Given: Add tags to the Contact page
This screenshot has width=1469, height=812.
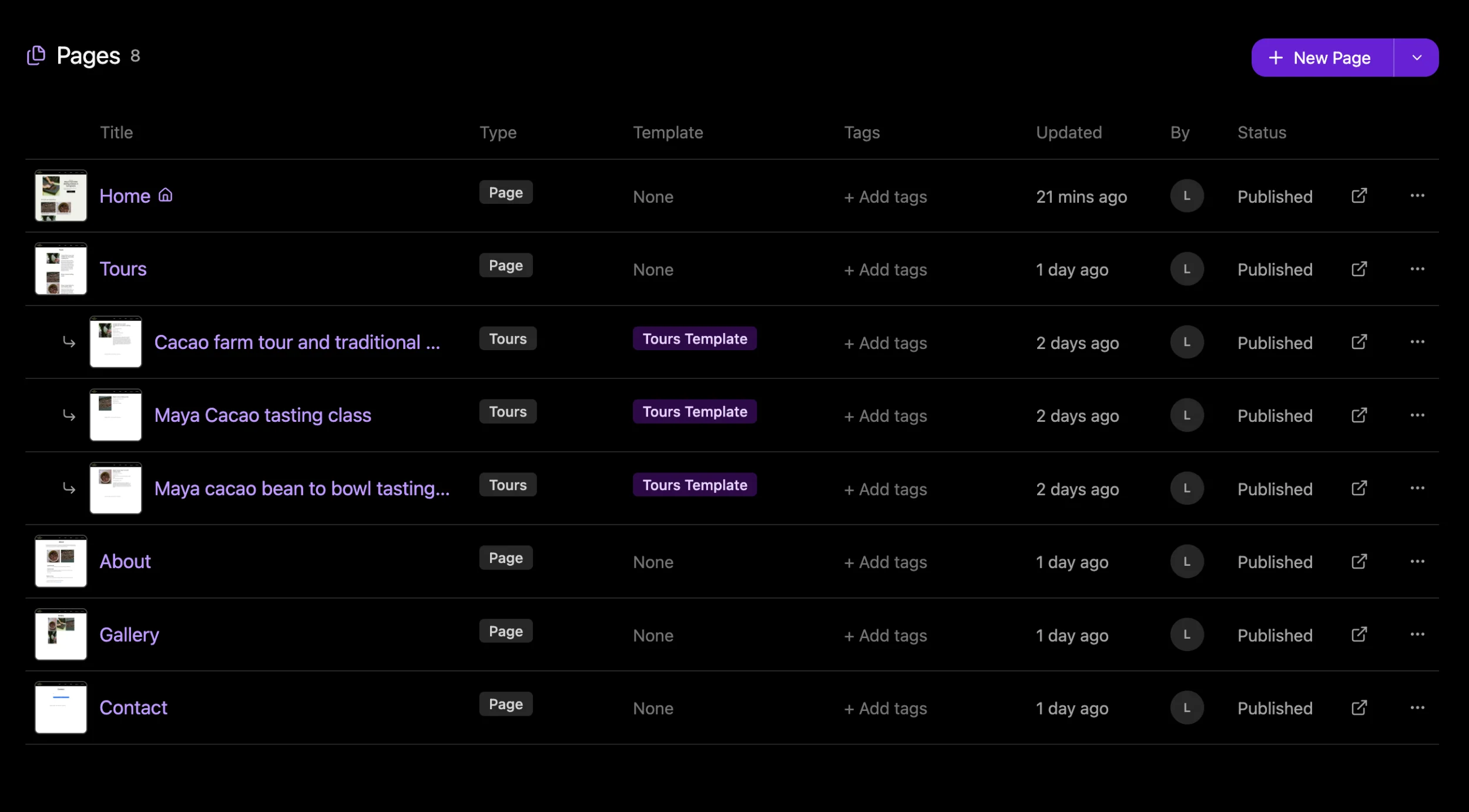Looking at the screenshot, I should 886,709.
